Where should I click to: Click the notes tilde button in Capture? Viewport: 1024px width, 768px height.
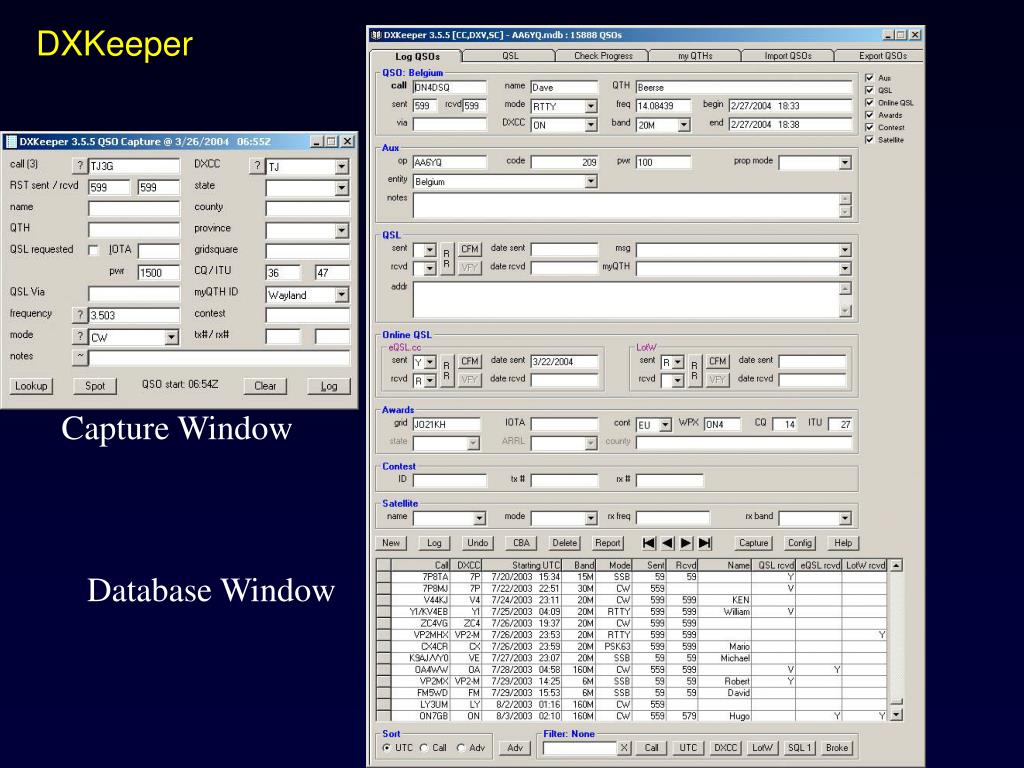[x=80, y=357]
